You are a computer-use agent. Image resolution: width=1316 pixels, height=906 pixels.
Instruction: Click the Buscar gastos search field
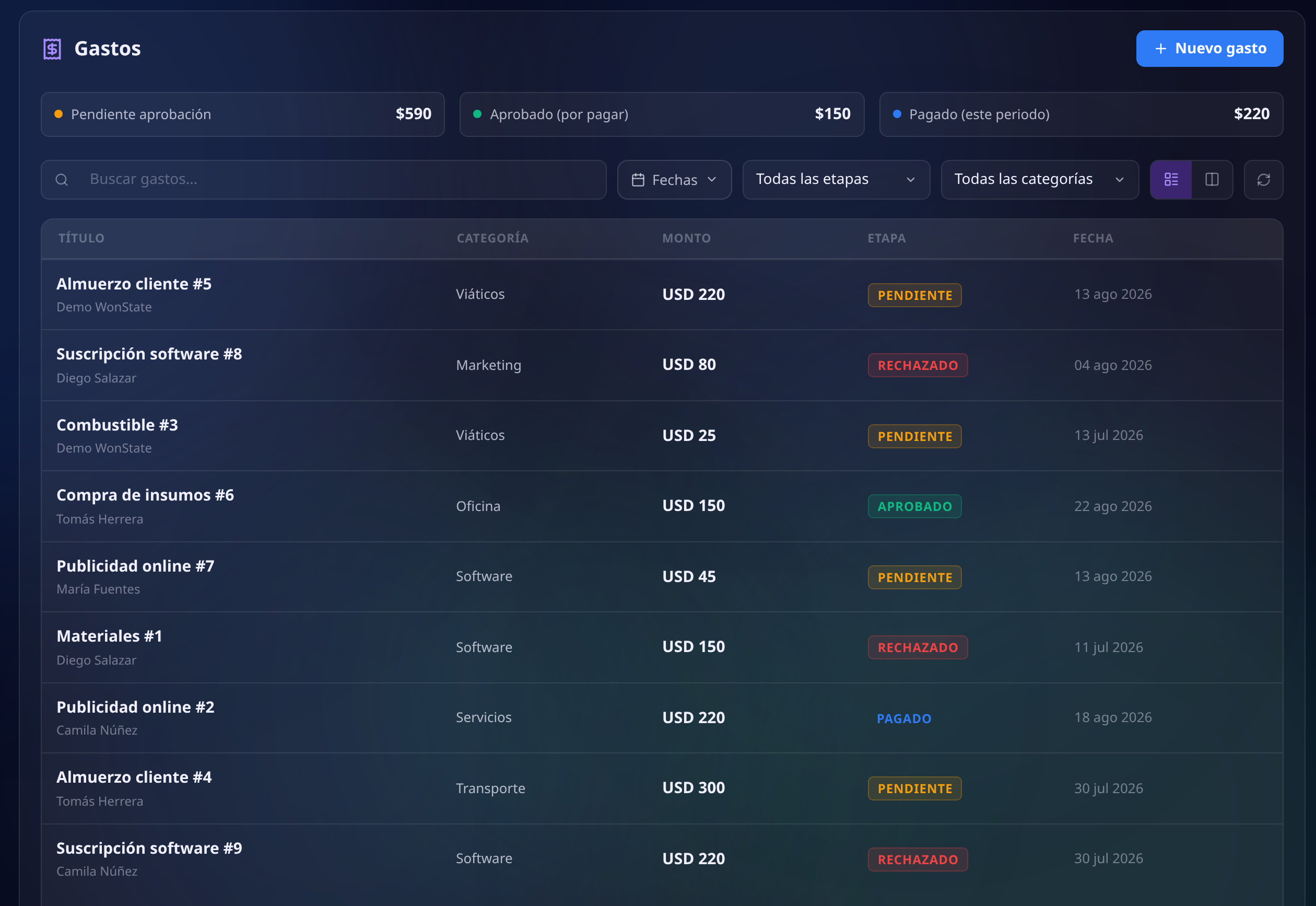(x=324, y=180)
